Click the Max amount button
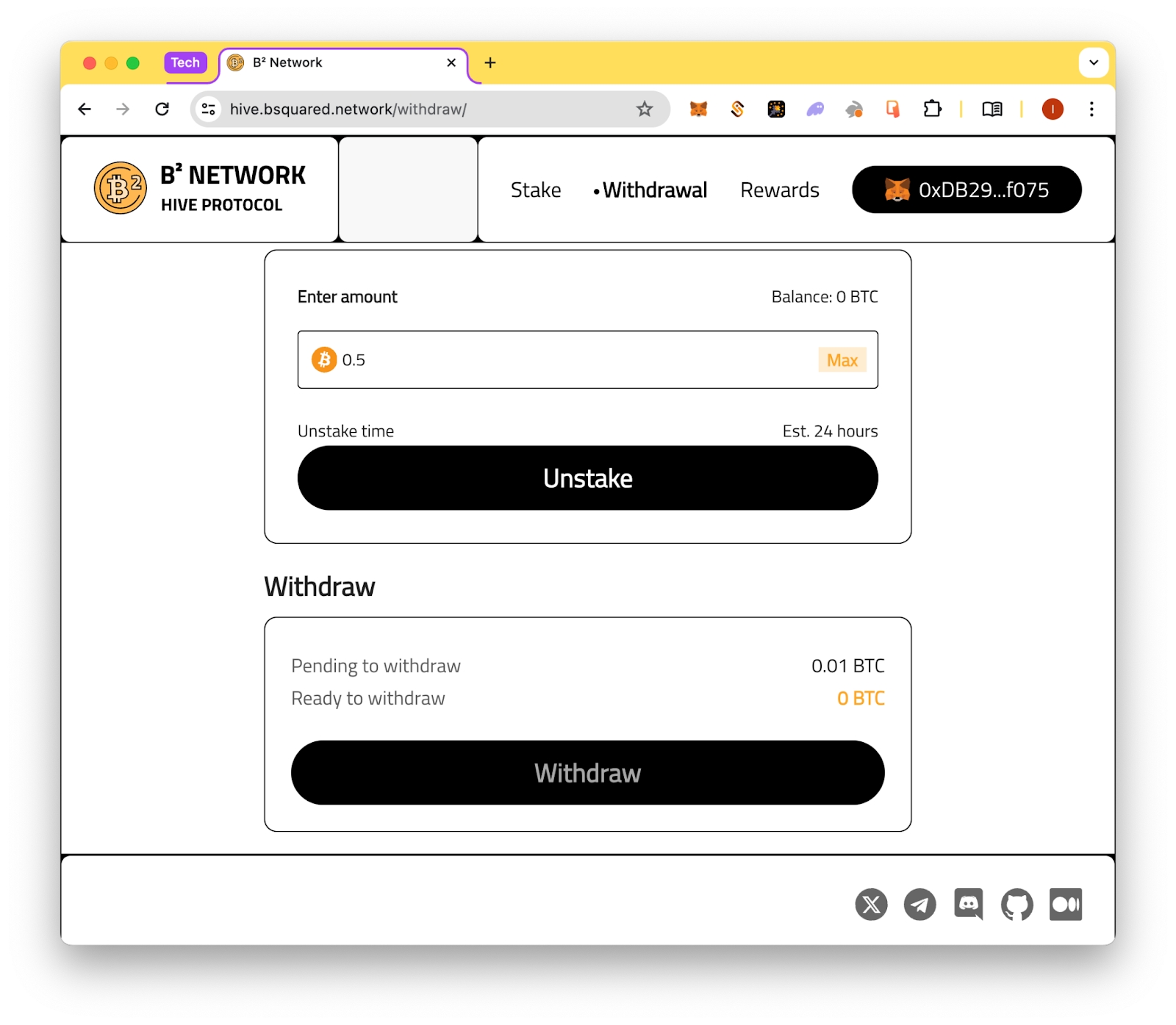1176x1025 pixels. 842,360
